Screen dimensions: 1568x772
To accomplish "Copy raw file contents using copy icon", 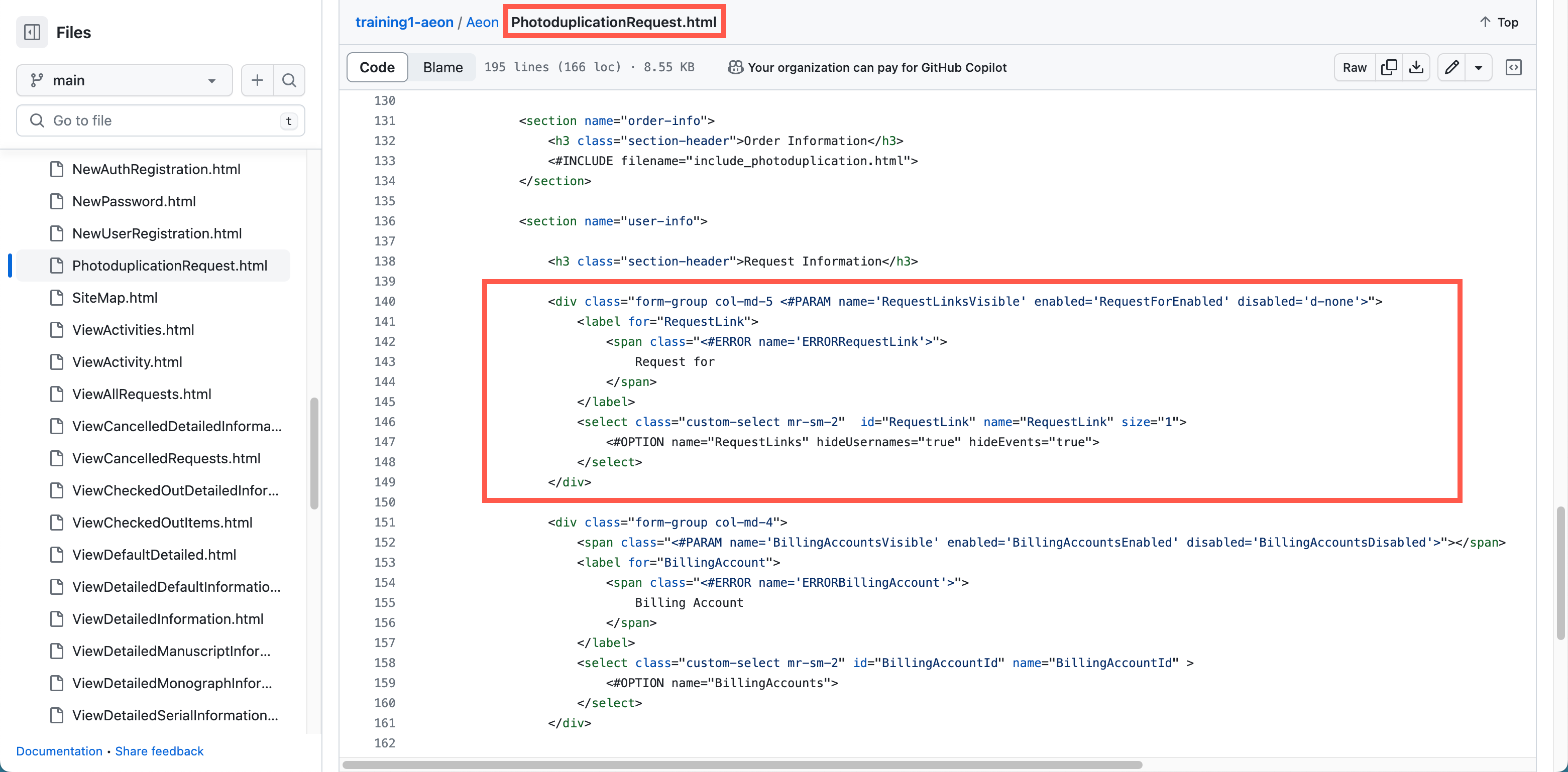I will point(1390,67).
